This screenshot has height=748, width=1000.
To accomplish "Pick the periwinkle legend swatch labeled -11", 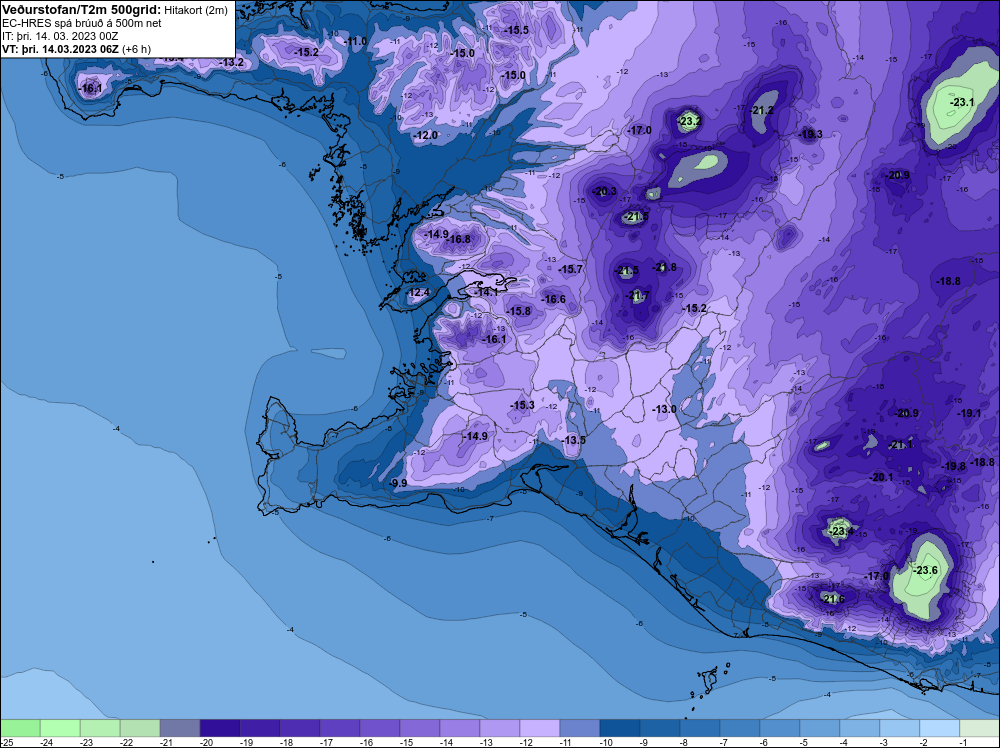I will pyautogui.click(x=580, y=728).
